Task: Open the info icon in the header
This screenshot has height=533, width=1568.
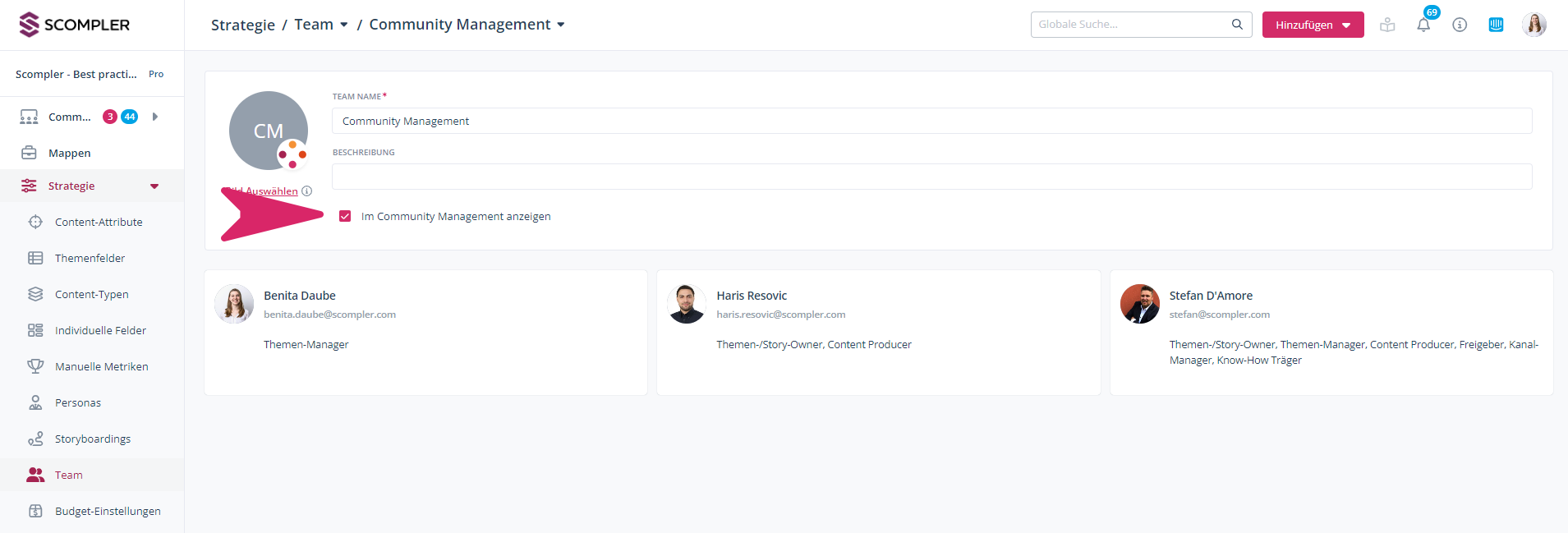Action: pos(1460,25)
